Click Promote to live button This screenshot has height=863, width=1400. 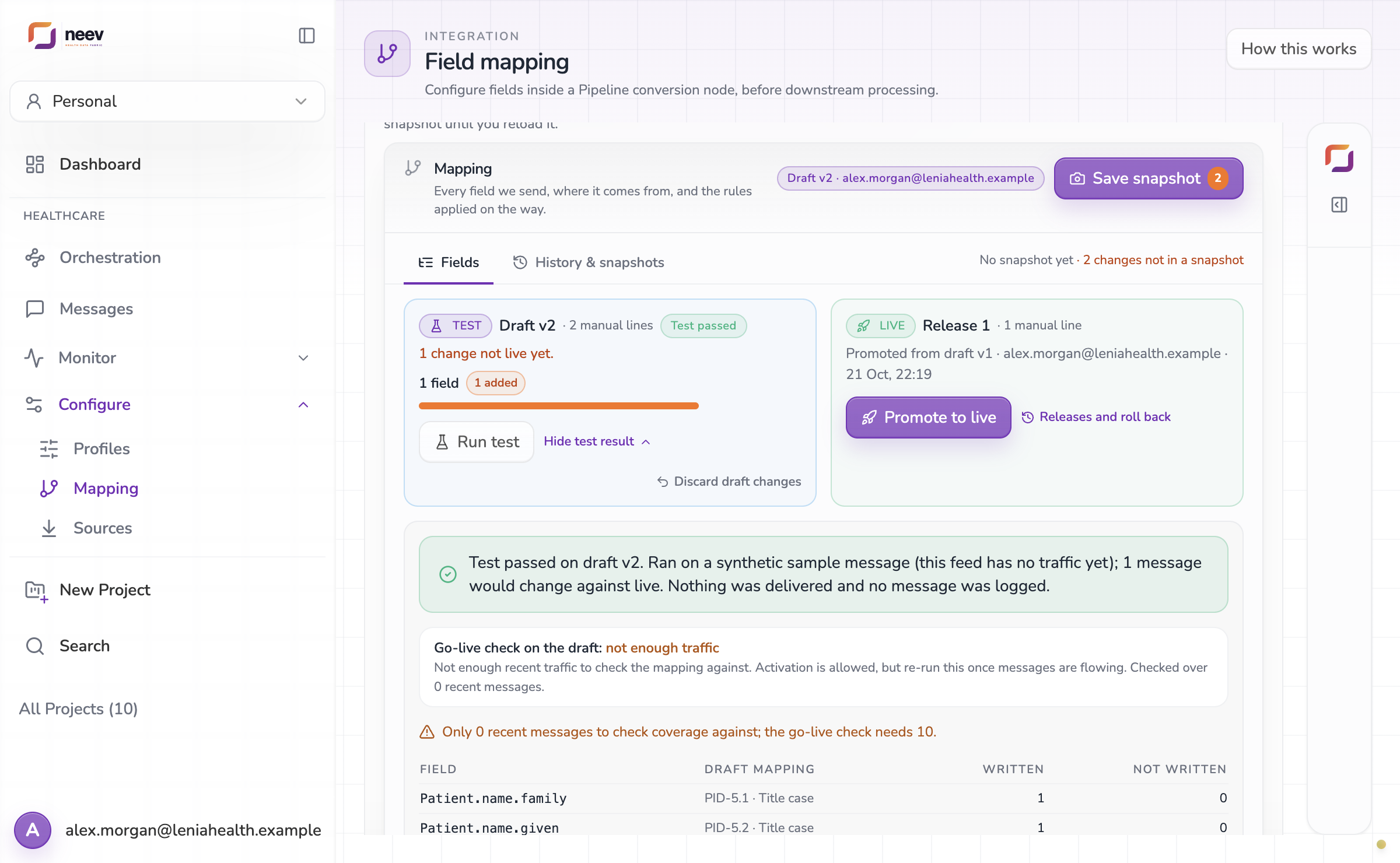(928, 418)
